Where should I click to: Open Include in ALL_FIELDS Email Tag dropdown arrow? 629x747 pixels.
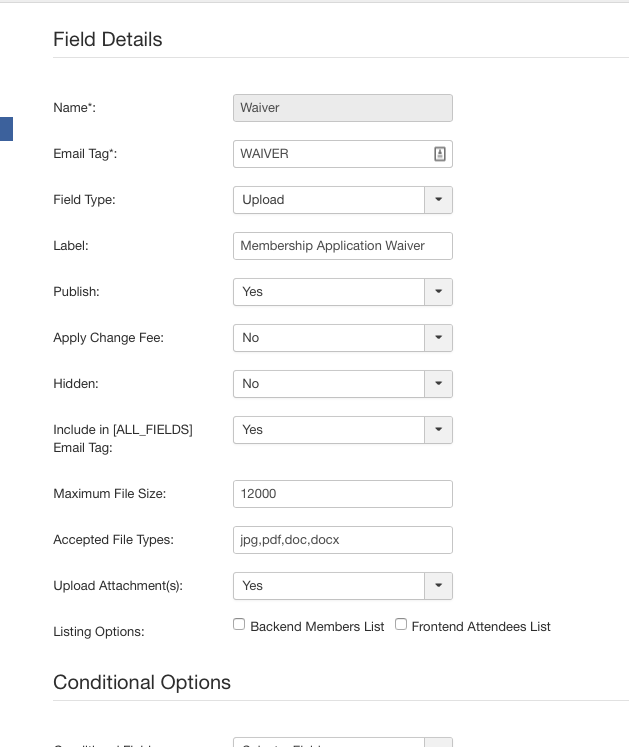[439, 430]
